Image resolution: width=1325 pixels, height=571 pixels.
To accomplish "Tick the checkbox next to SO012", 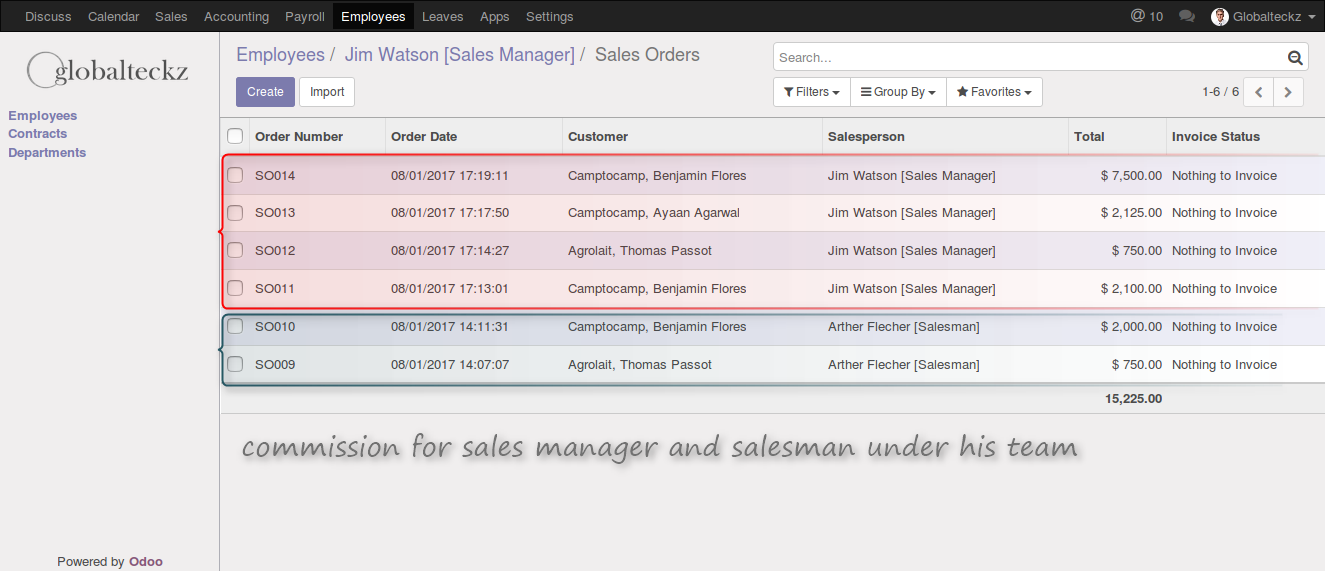I will tap(235, 250).
